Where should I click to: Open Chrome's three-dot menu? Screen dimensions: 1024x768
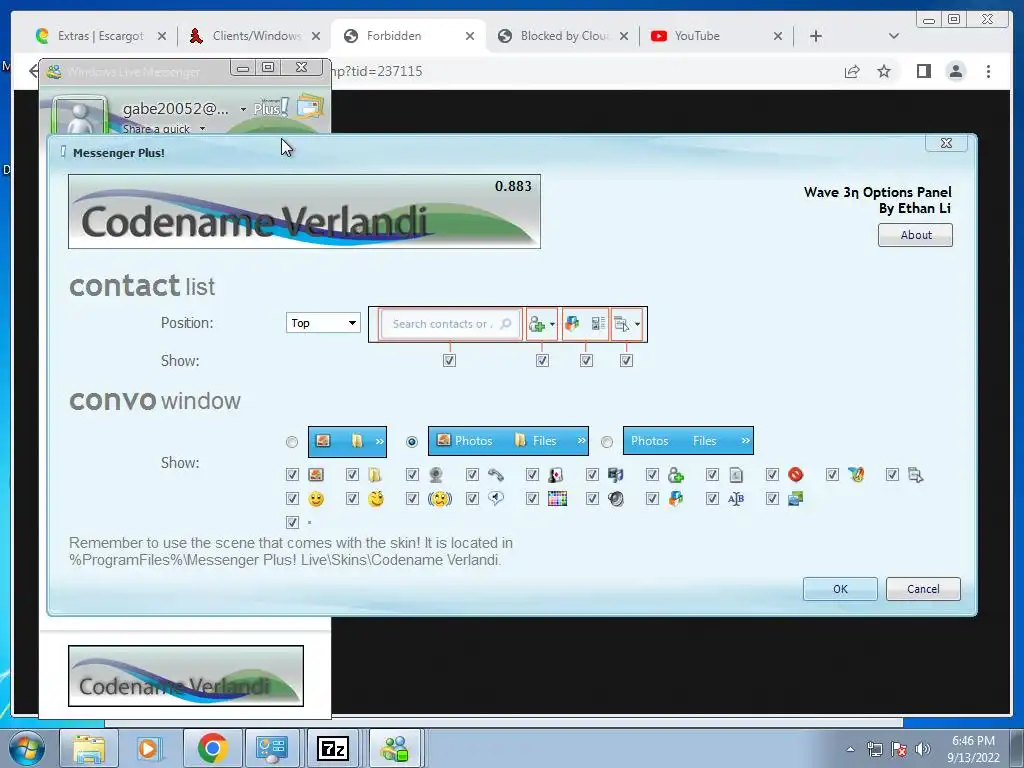pos(988,71)
